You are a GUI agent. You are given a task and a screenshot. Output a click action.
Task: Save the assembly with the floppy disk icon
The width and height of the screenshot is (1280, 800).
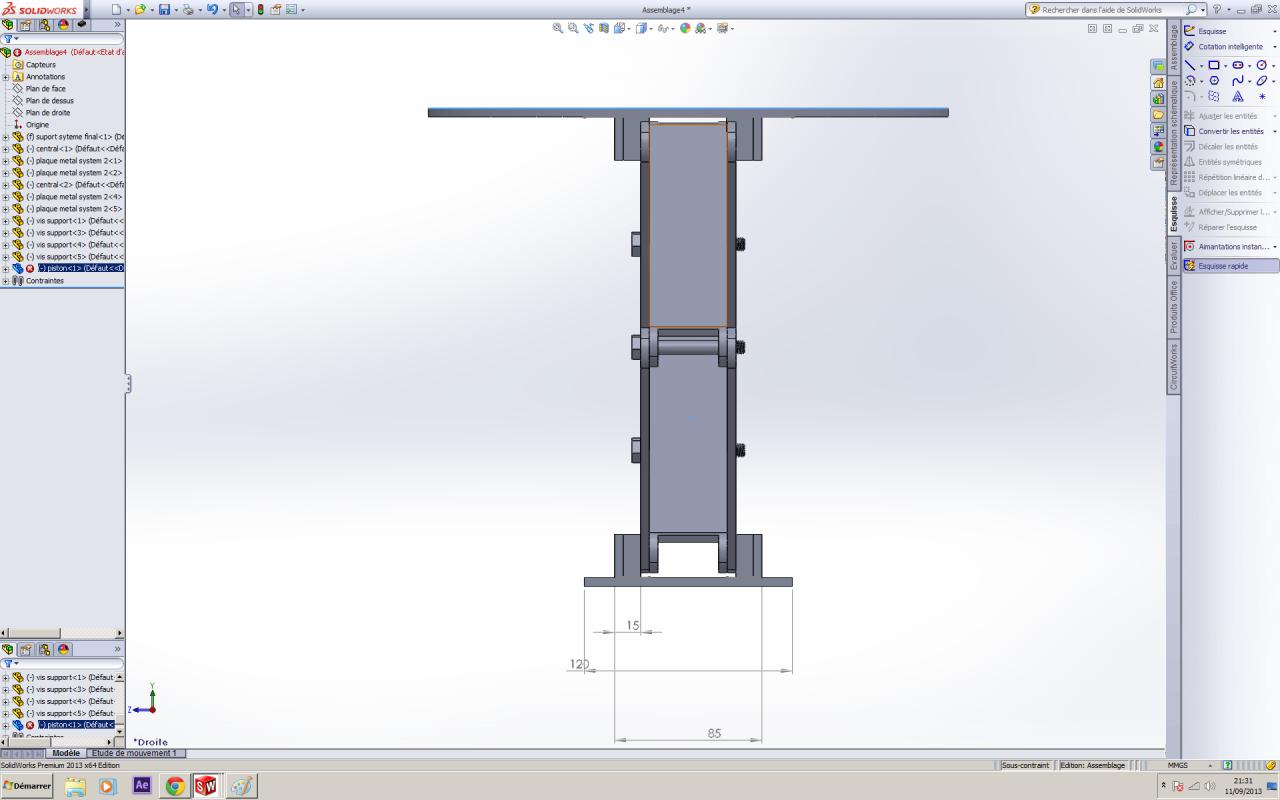pyautogui.click(x=165, y=10)
